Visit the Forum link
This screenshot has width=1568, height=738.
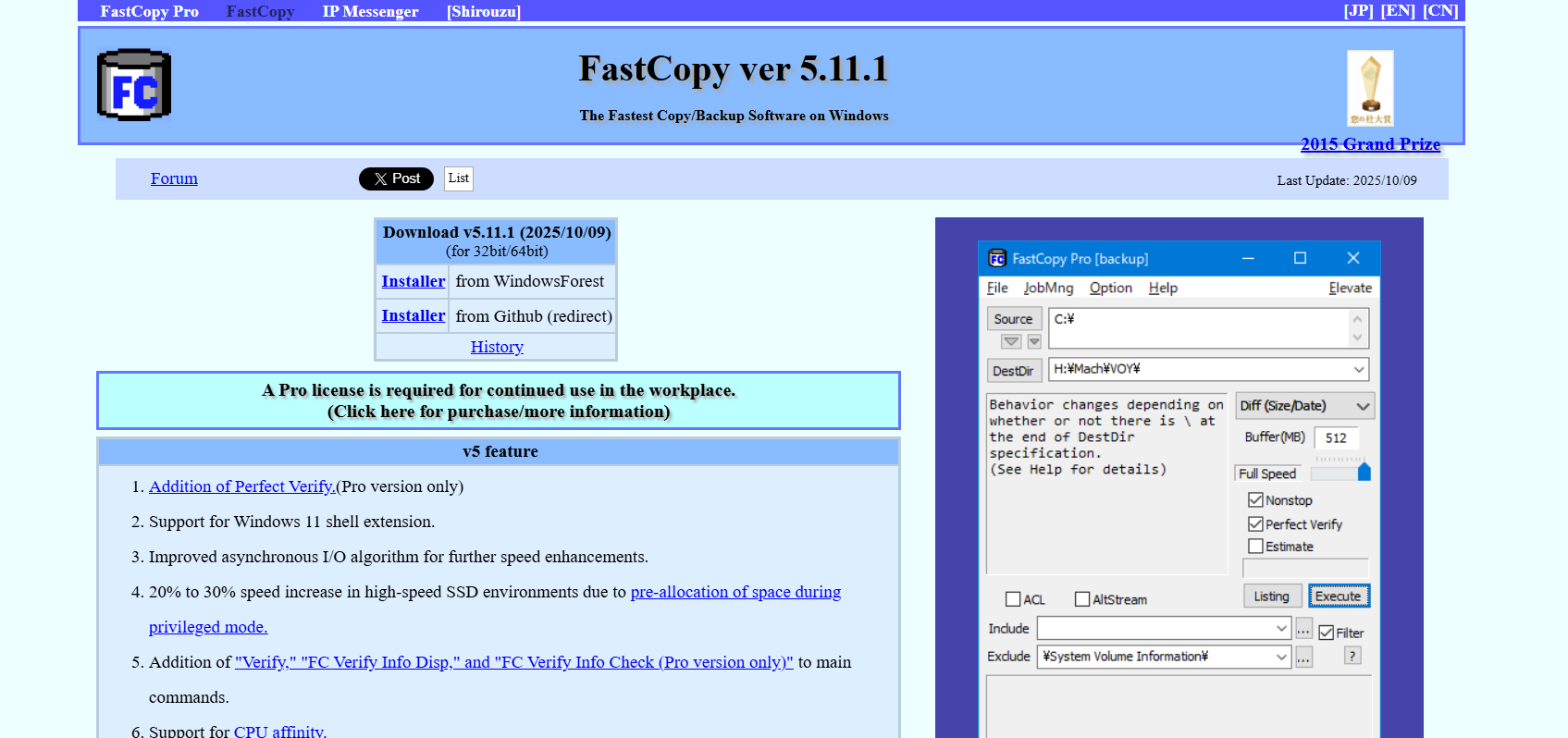(x=174, y=178)
